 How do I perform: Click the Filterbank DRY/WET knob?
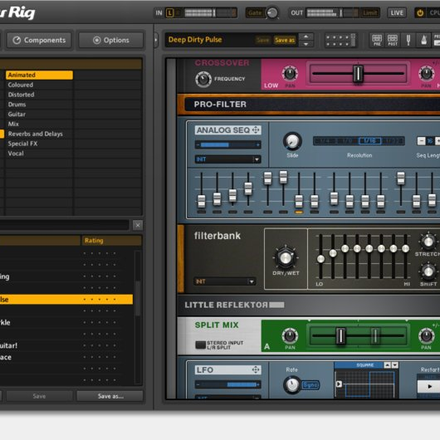click(x=285, y=257)
